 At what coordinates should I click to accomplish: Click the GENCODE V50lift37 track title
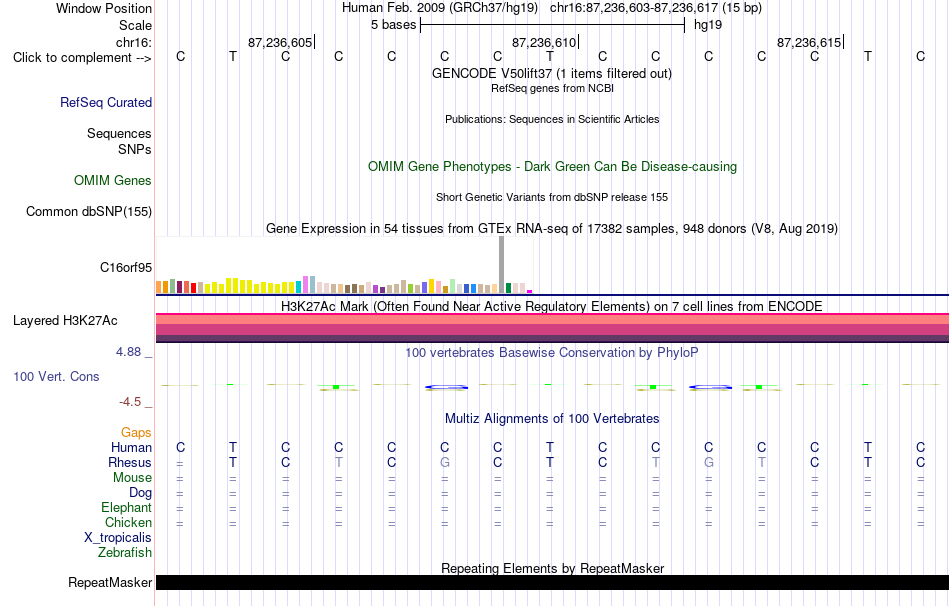point(551,73)
